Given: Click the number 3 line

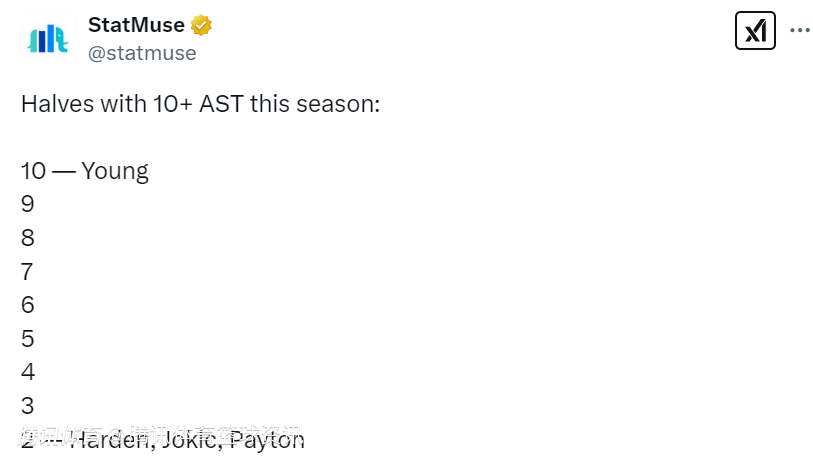Looking at the screenshot, I should 28,406.
